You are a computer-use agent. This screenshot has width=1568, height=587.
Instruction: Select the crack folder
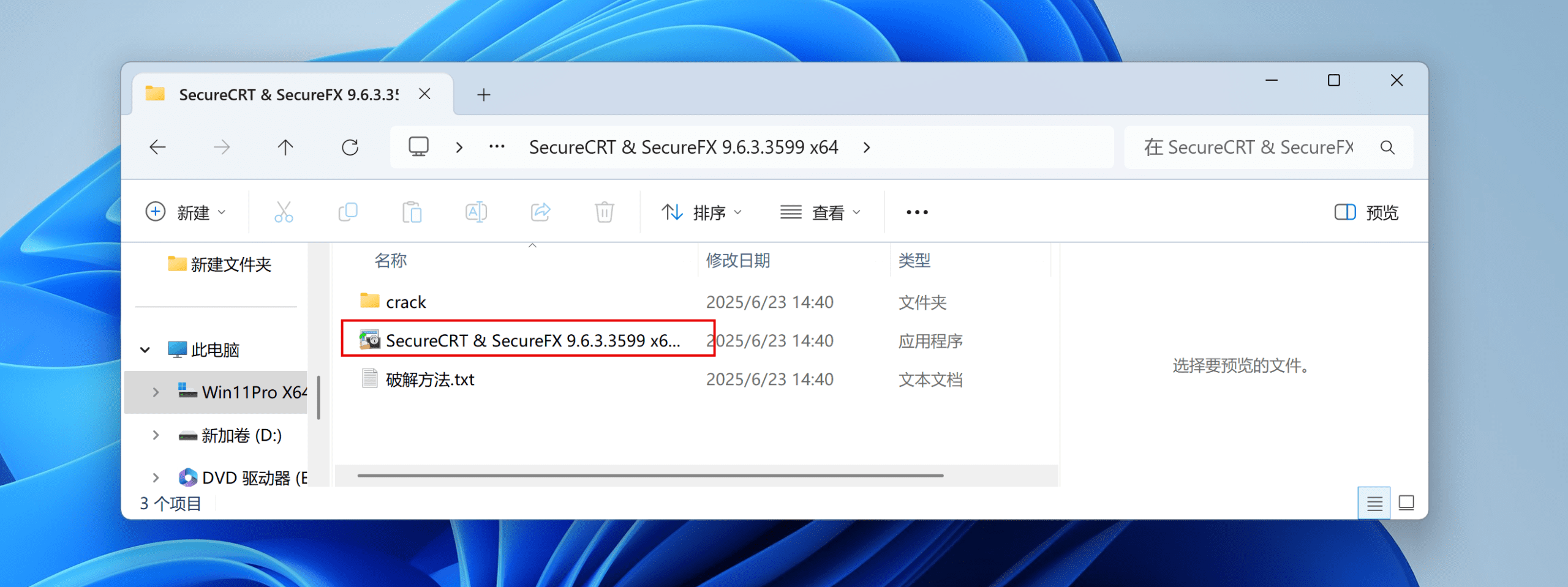coord(405,302)
